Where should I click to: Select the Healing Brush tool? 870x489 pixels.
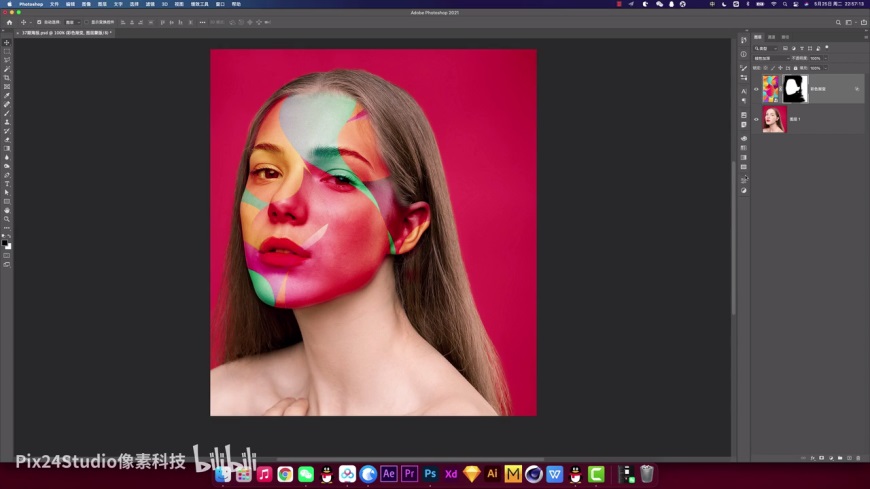pyautogui.click(x=7, y=105)
